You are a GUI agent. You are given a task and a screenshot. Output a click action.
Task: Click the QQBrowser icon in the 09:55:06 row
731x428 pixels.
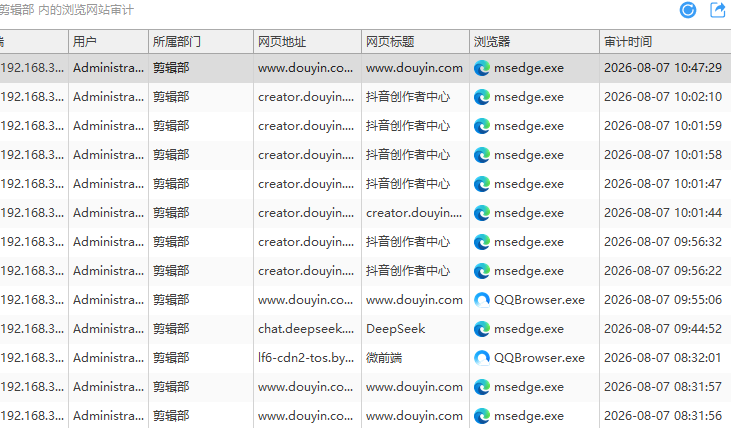point(482,300)
